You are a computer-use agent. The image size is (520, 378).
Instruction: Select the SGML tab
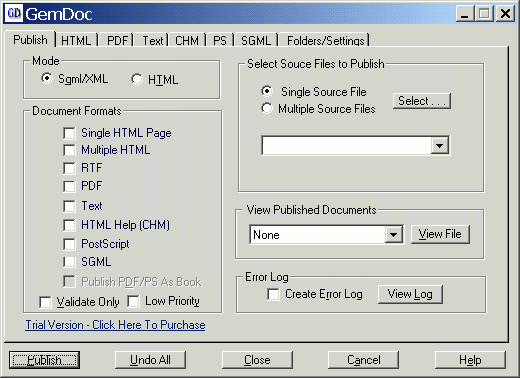pyautogui.click(x=256, y=41)
